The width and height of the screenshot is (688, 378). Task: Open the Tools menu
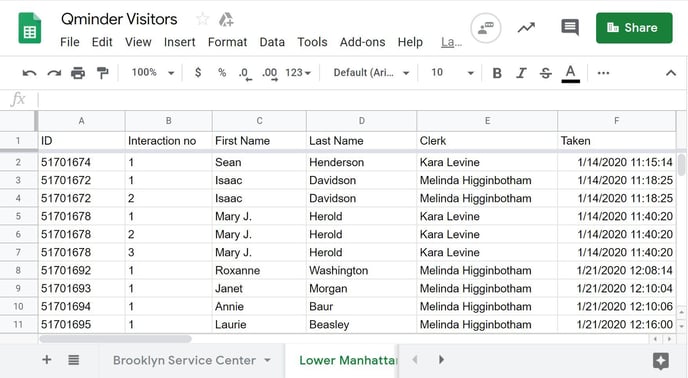(312, 42)
